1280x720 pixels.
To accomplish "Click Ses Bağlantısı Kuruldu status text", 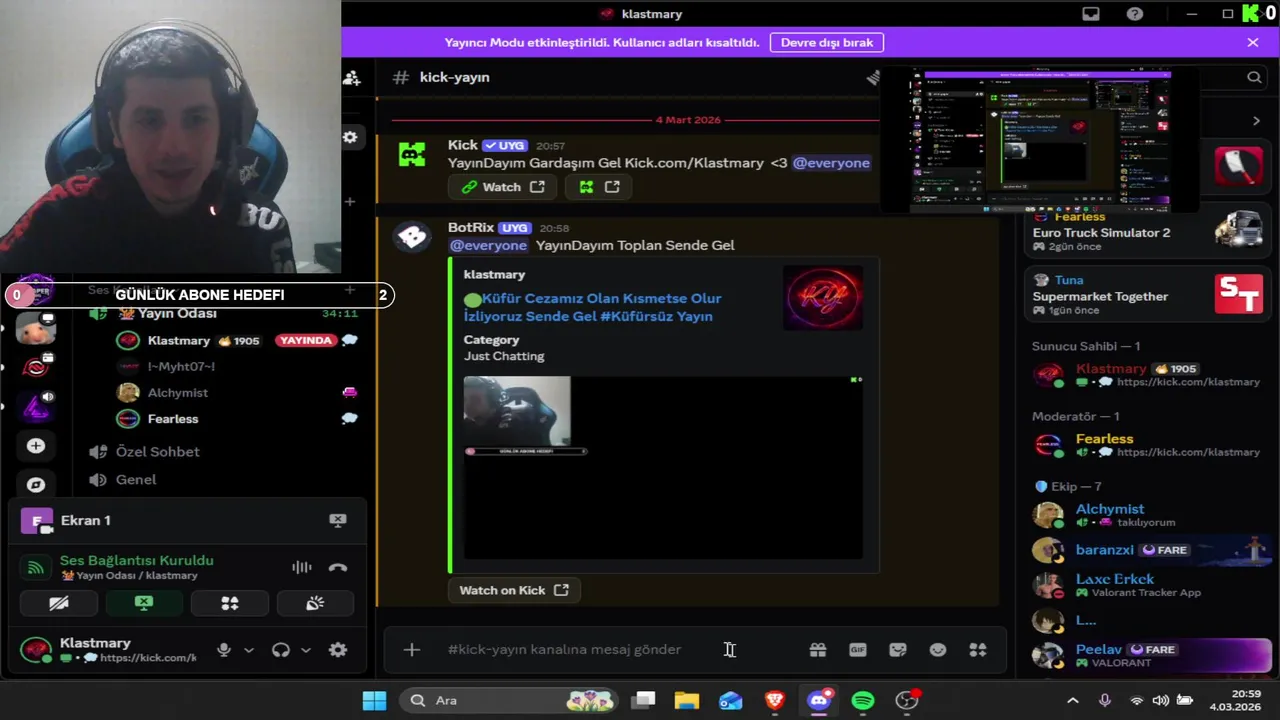I will click(x=137, y=561).
